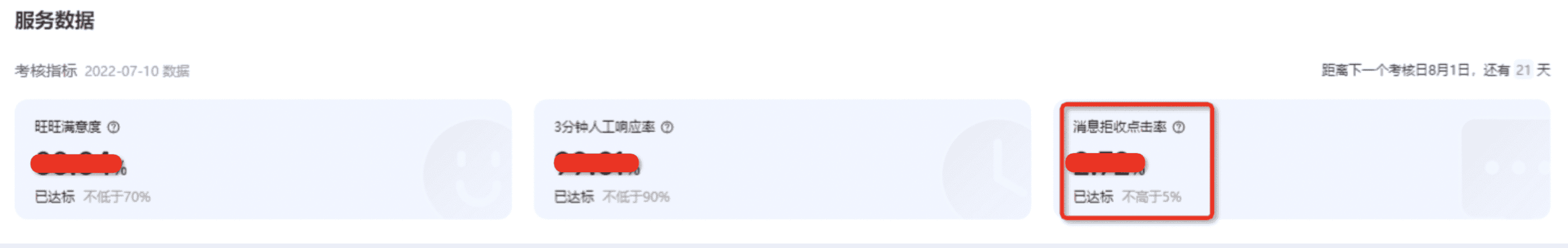Image resolution: width=1568 pixels, height=248 pixels.
Task: Click the 21 days remaining badge
Action: click(x=1523, y=71)
